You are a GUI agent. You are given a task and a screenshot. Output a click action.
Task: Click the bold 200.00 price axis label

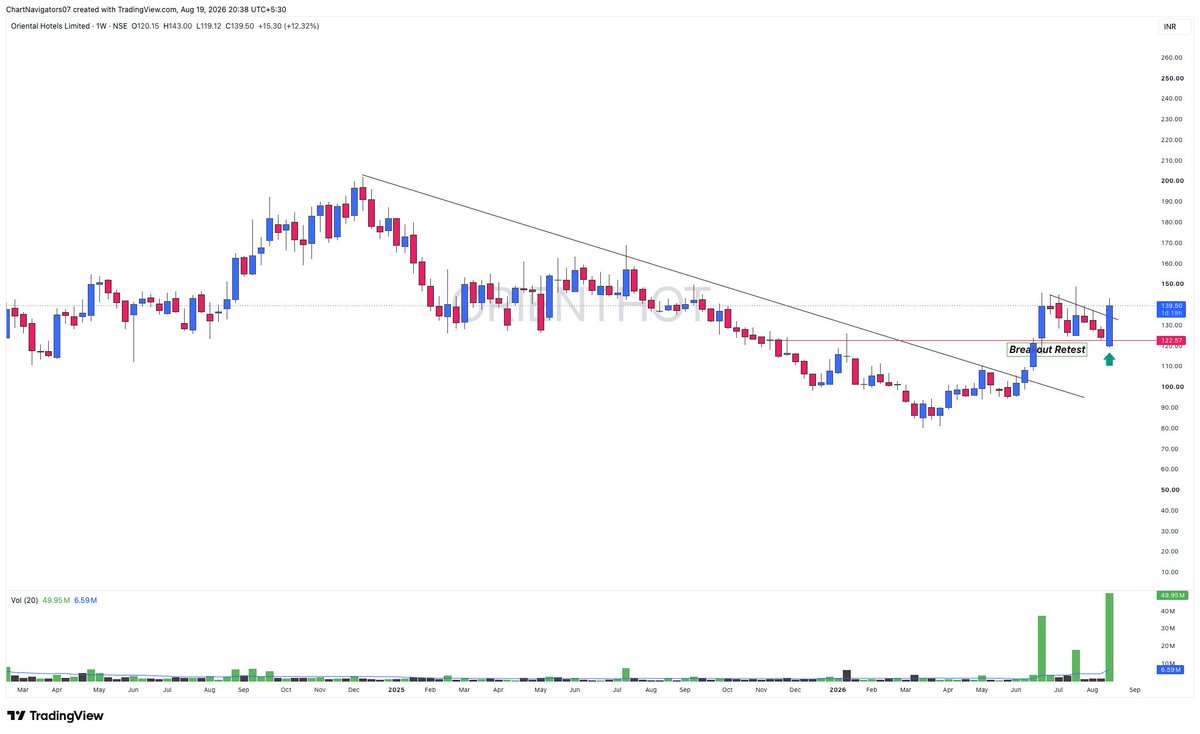coord(1172,181)
